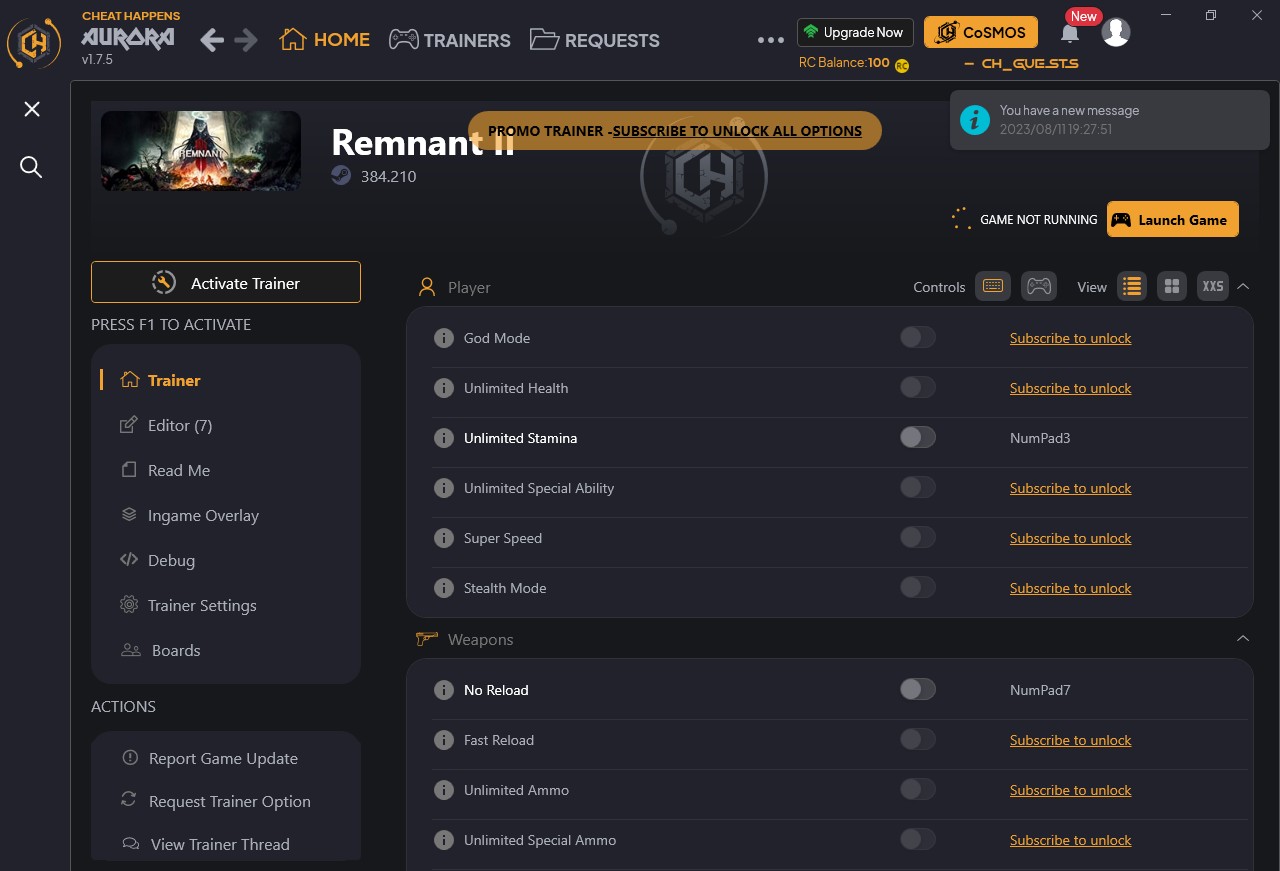
Task: Open CoSMOS button
Action: click(981, 32)
